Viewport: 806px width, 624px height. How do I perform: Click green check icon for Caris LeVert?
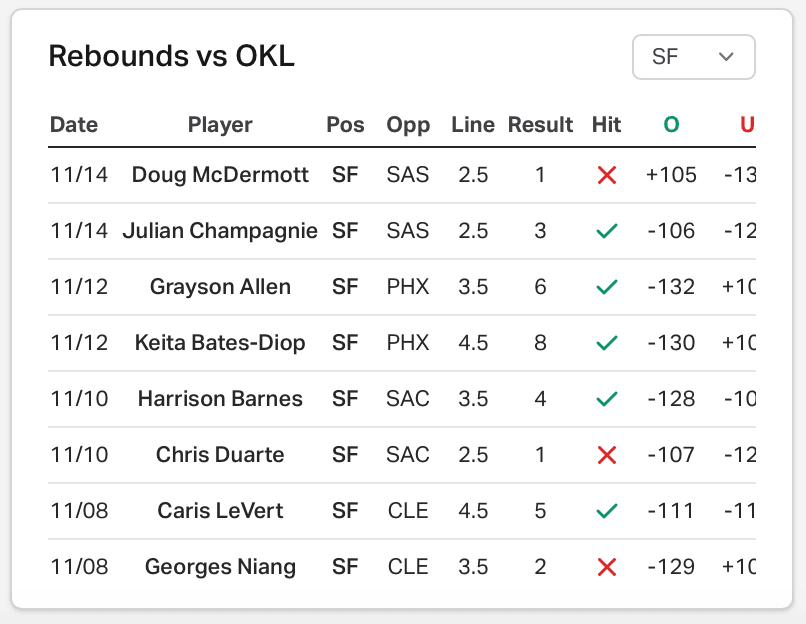point(607,511)
